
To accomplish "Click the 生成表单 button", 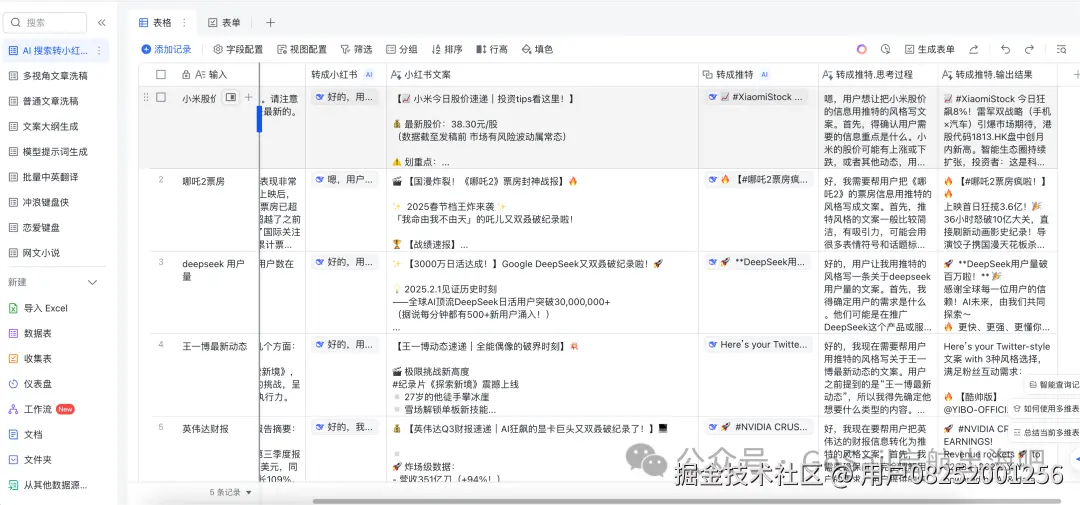I will [x=929, y=50].
